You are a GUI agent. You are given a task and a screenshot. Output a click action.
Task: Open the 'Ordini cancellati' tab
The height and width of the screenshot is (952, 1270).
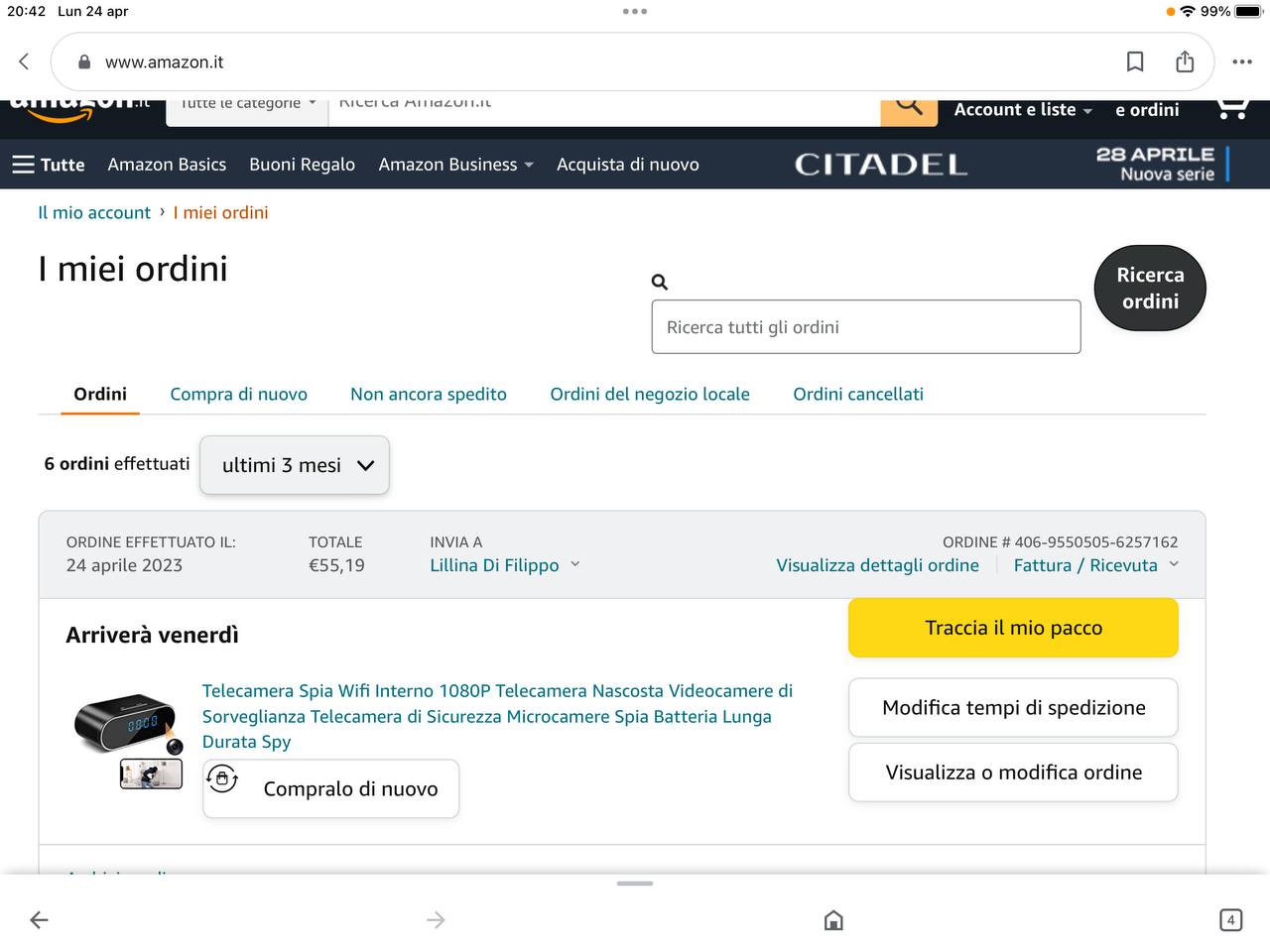[858, 394]
